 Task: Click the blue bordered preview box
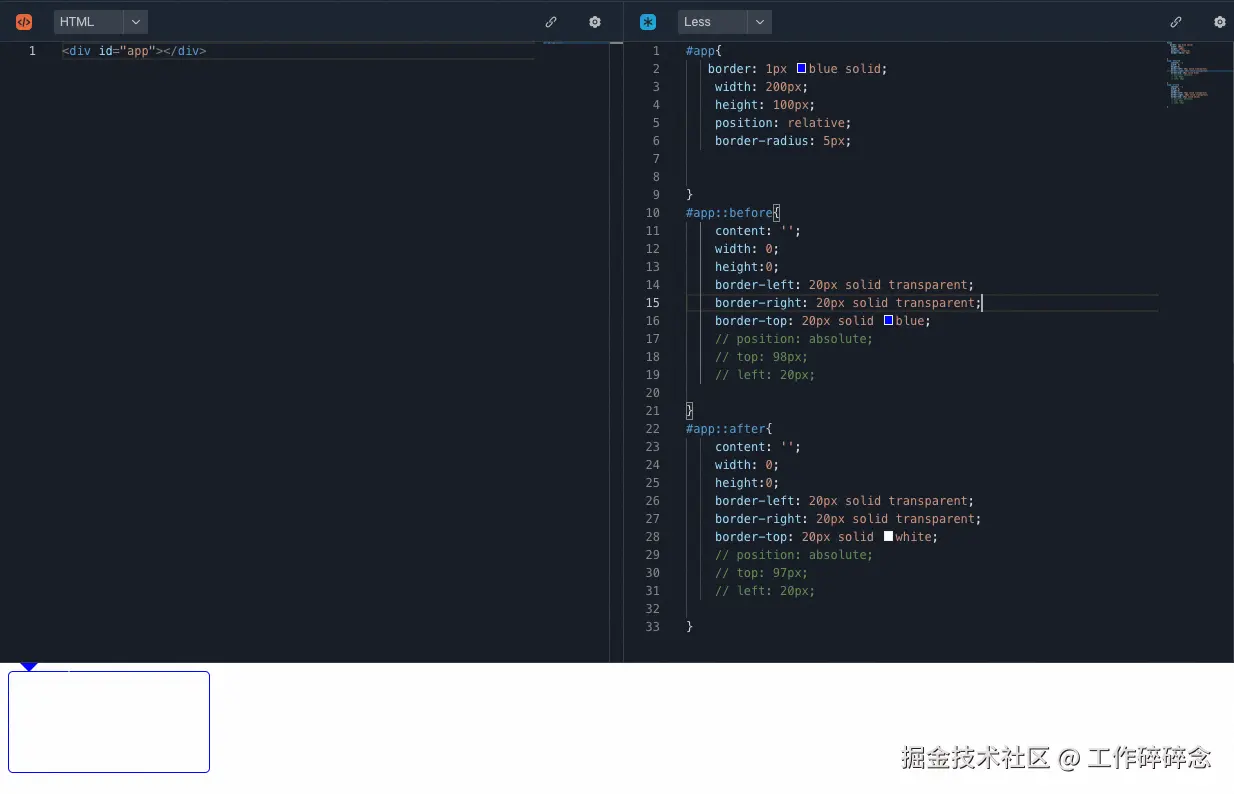[x=109, y=722]
